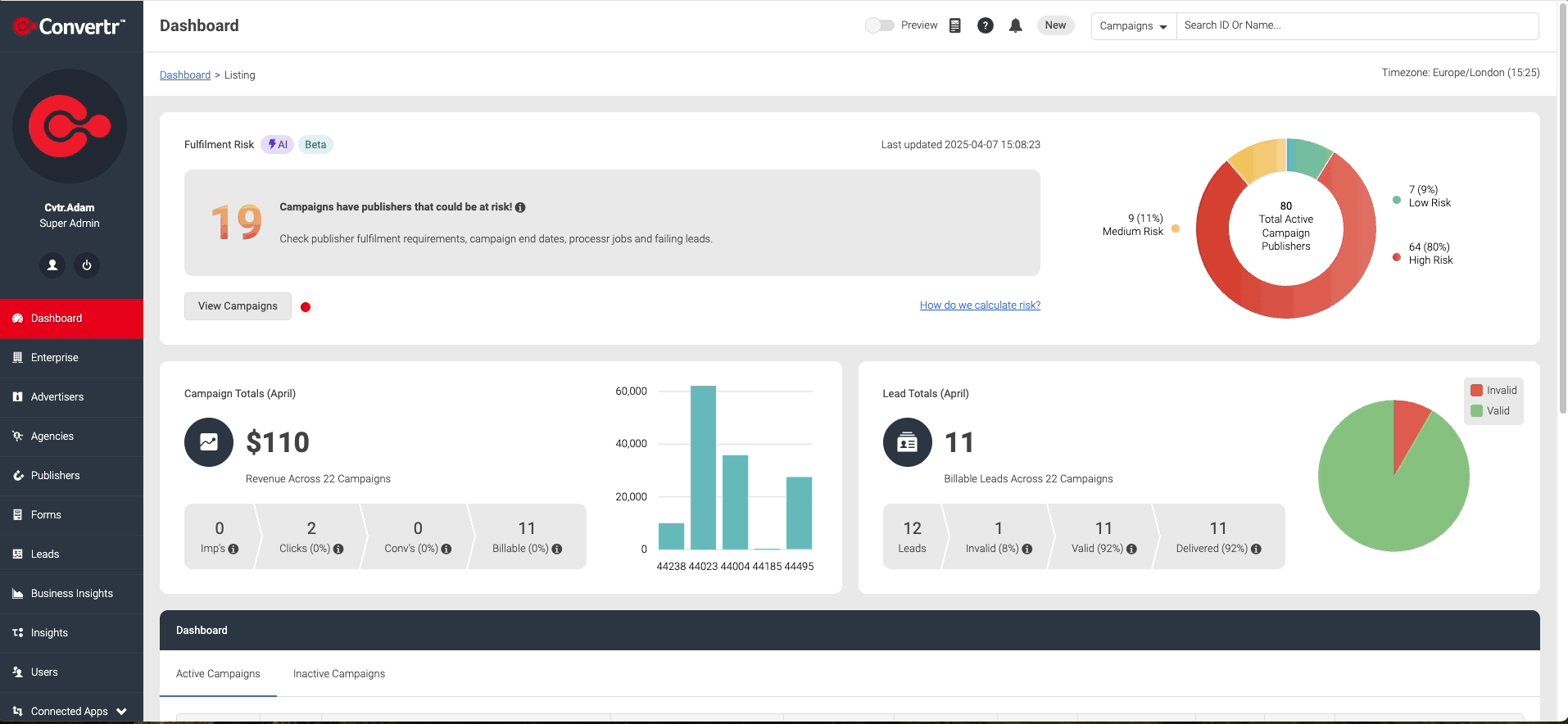The image size is (1568, 724).
Task: Click the Search ID Or Name input field
Action: (x=1357, y=26)
